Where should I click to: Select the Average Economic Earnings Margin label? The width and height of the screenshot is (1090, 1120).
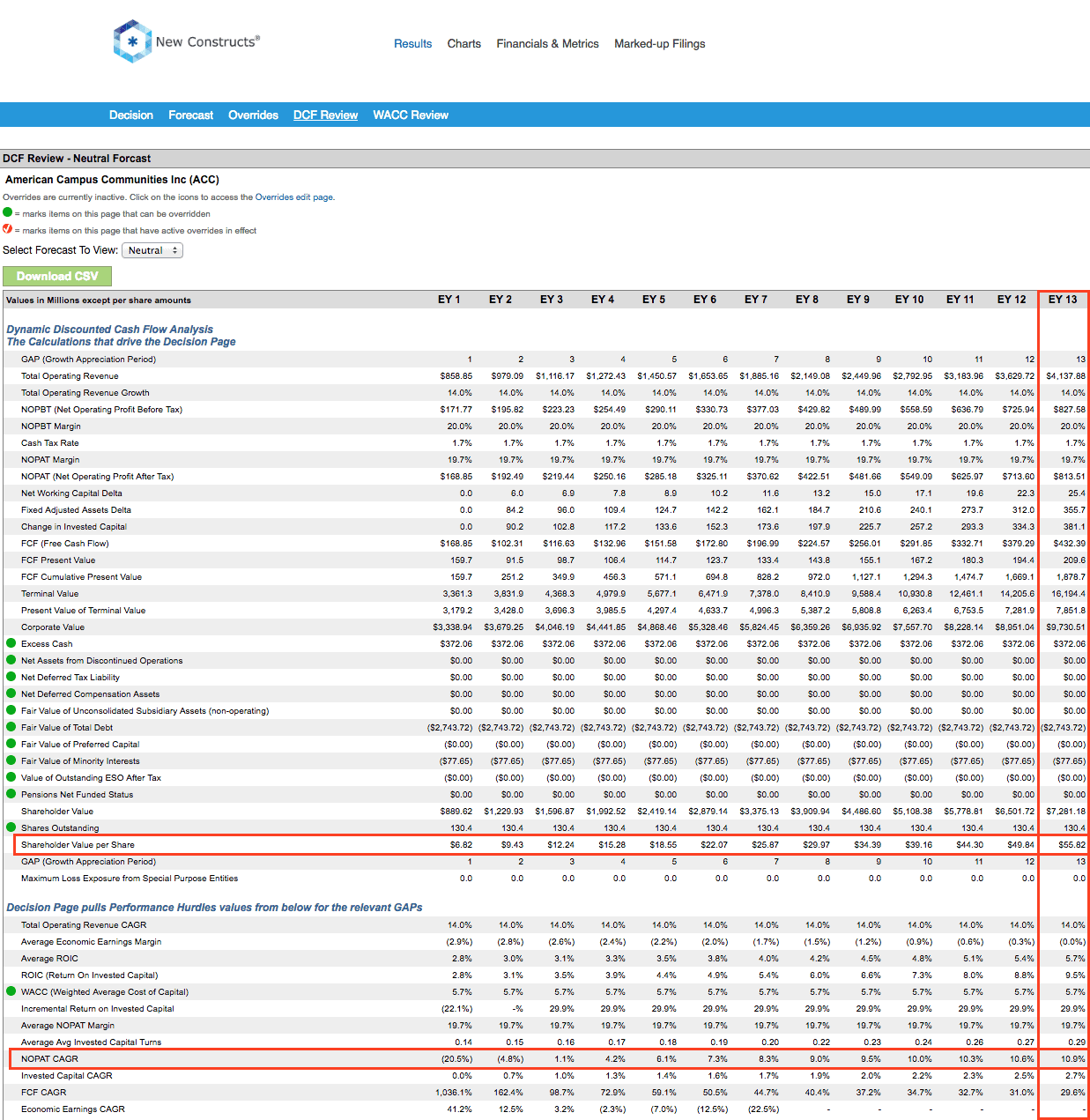click(92, 942)
